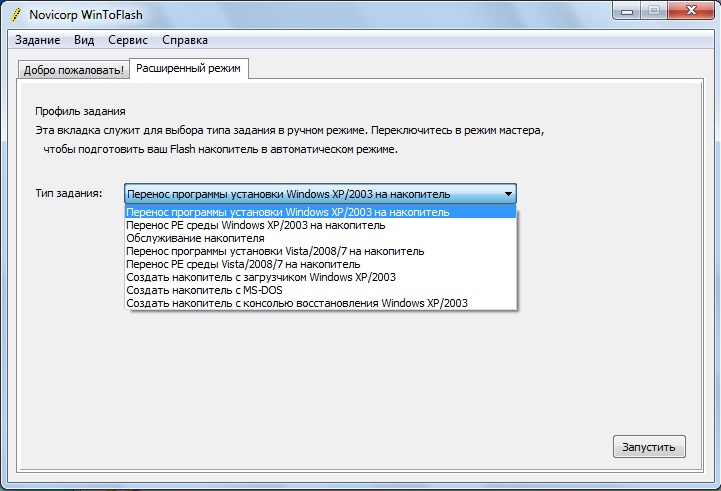This screenshot has width=721, height=491.
Task: Open the Задание menu
Action: click(37, 40)
